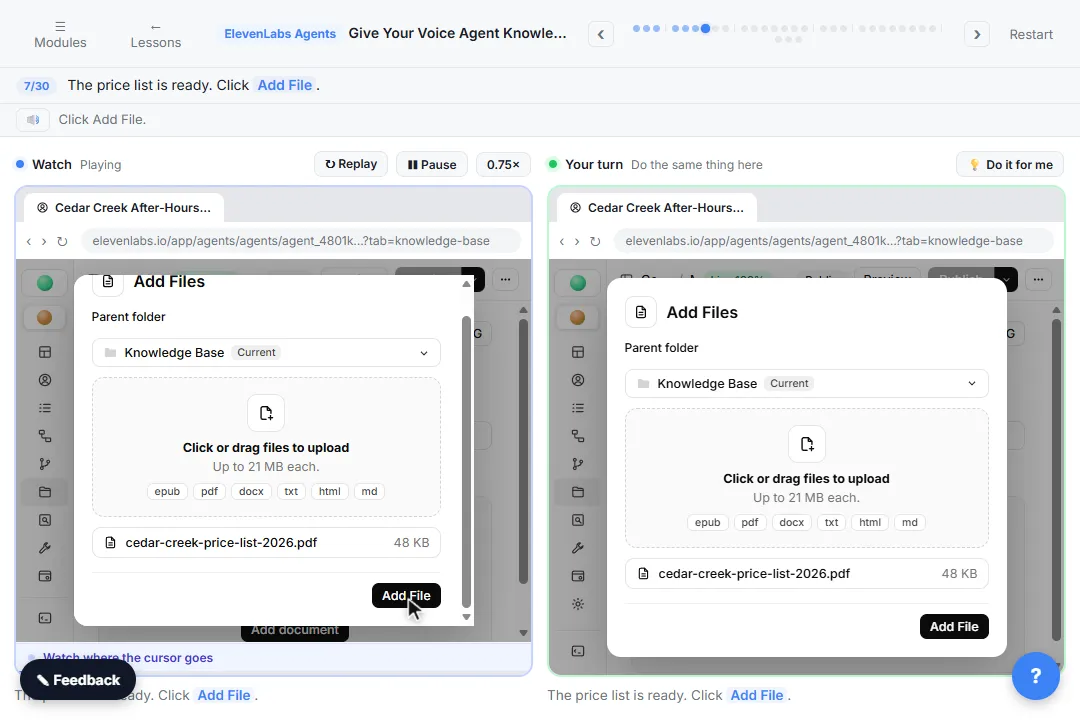Open the three-dot menu in Your turn pane
The width and height of the screenshot is (1080, 720).
pos(1039,280)
